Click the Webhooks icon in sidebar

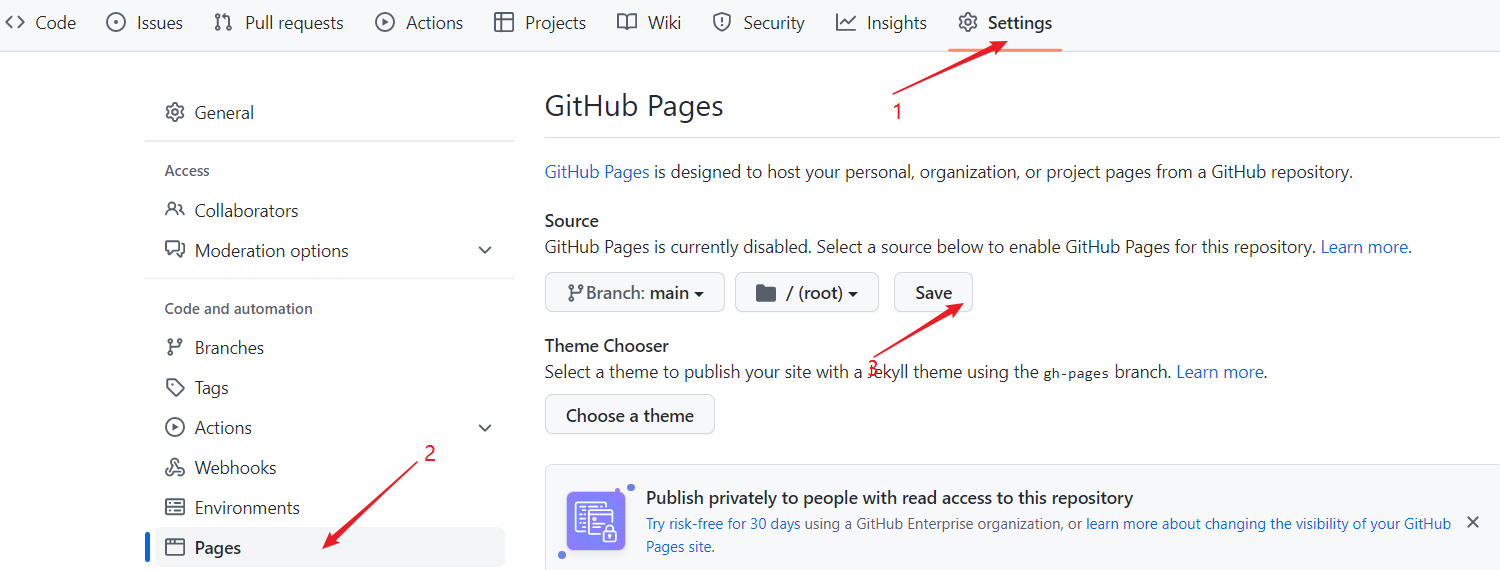(175, 468)
